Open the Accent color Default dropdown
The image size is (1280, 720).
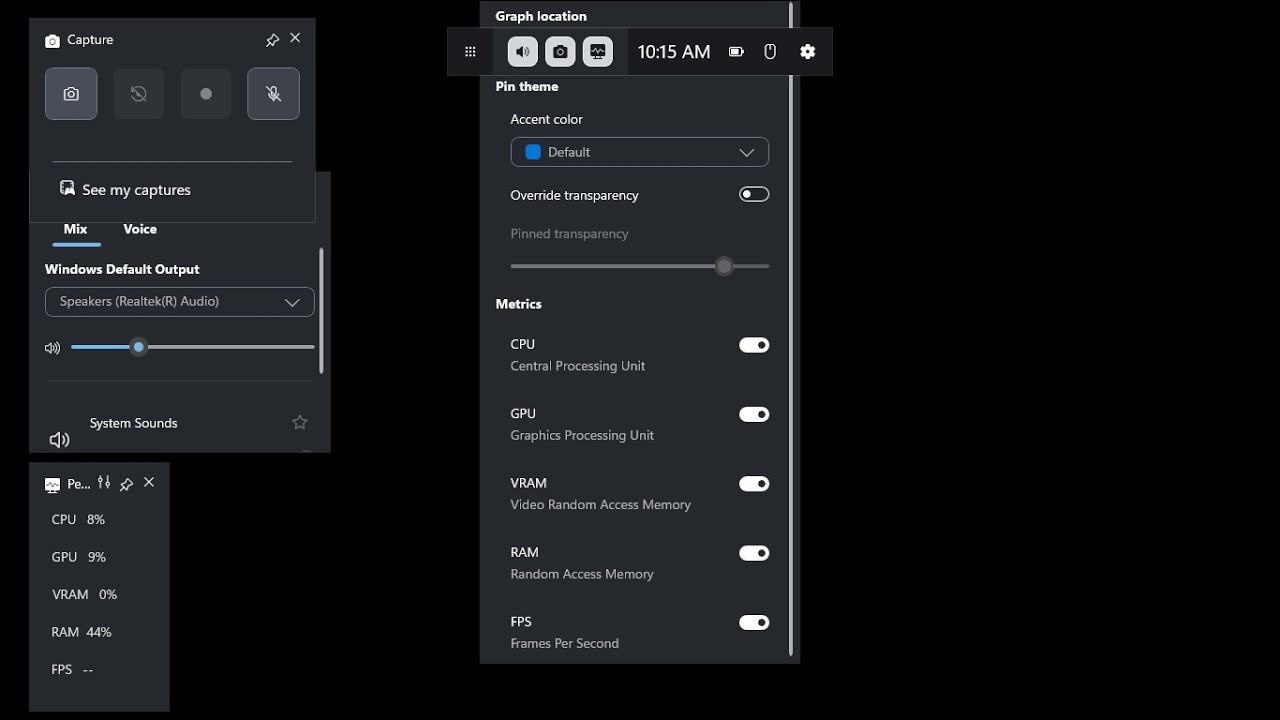click(640, 152)
